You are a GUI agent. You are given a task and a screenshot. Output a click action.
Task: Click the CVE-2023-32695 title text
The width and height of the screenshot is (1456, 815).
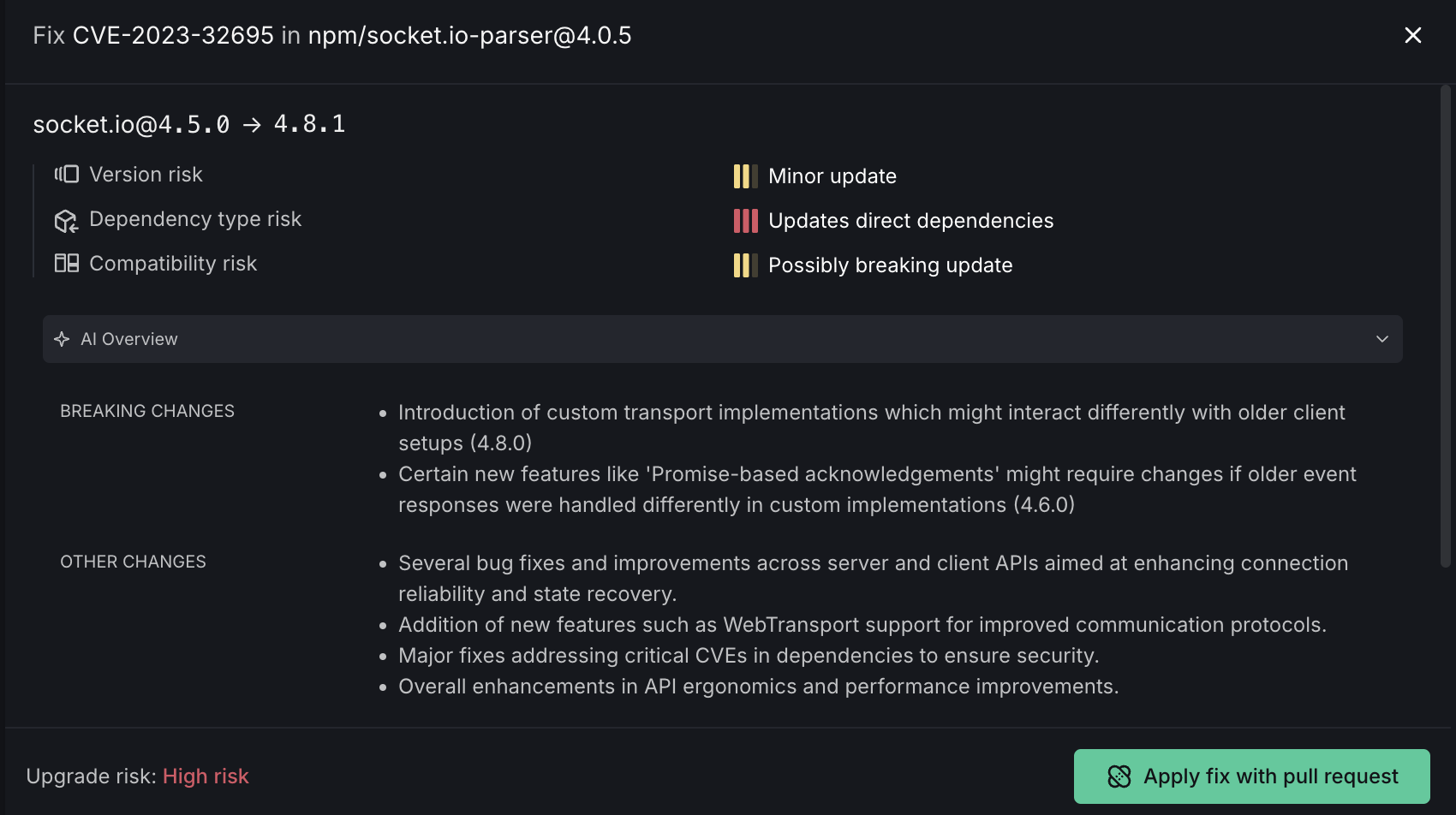(x=173, y=35)
